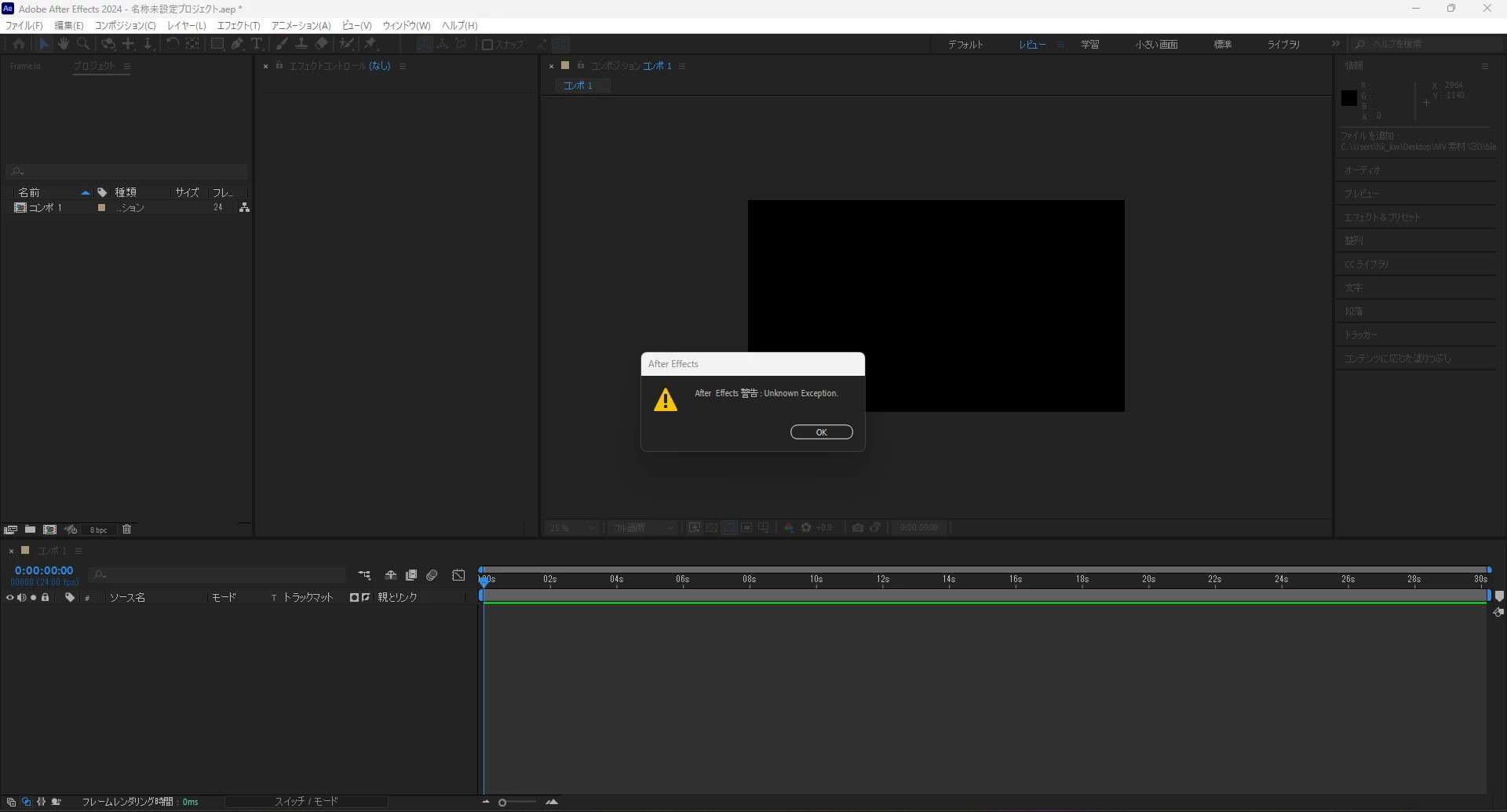
Task: Select the Type text tool
Action: (257, 44)
